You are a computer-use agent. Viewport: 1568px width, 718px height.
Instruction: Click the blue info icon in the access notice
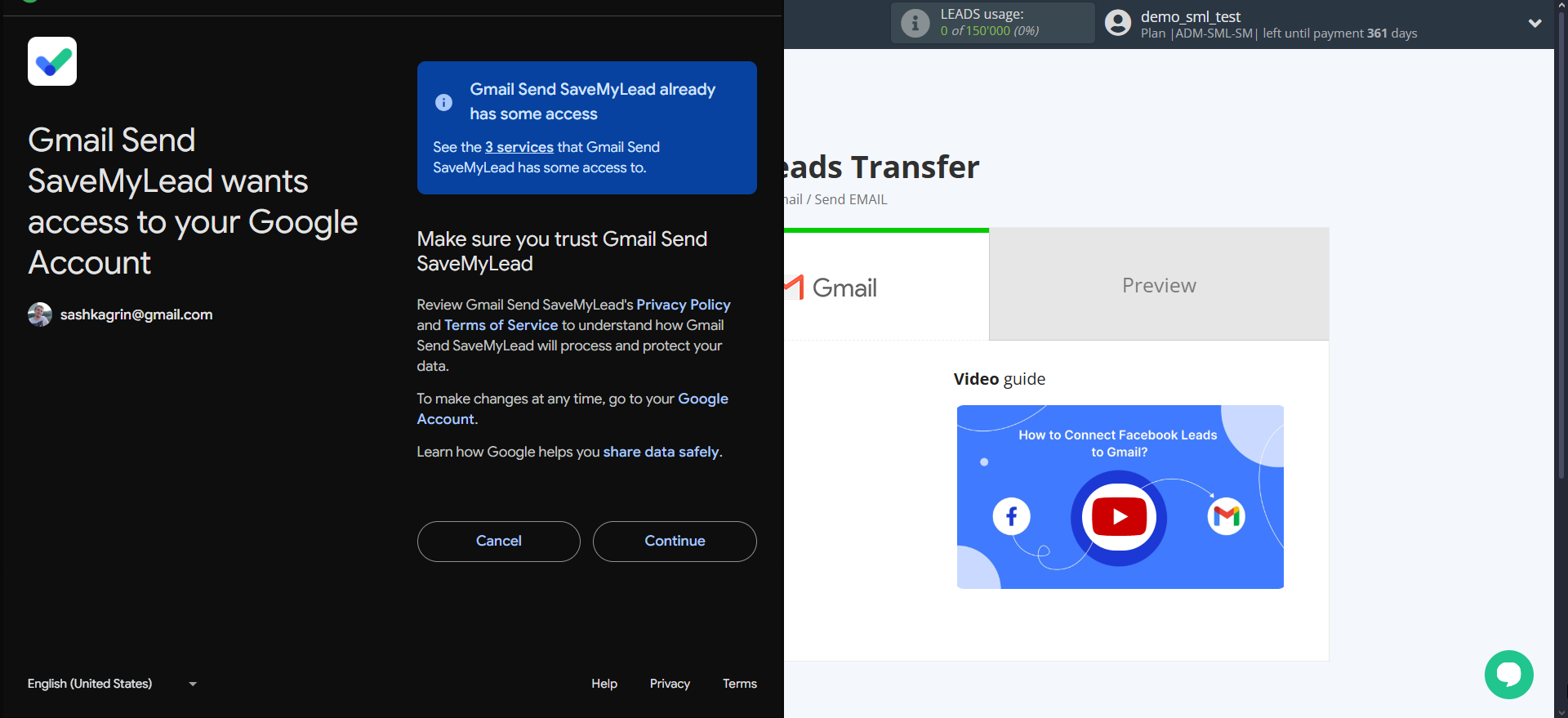tap(443, 102)
